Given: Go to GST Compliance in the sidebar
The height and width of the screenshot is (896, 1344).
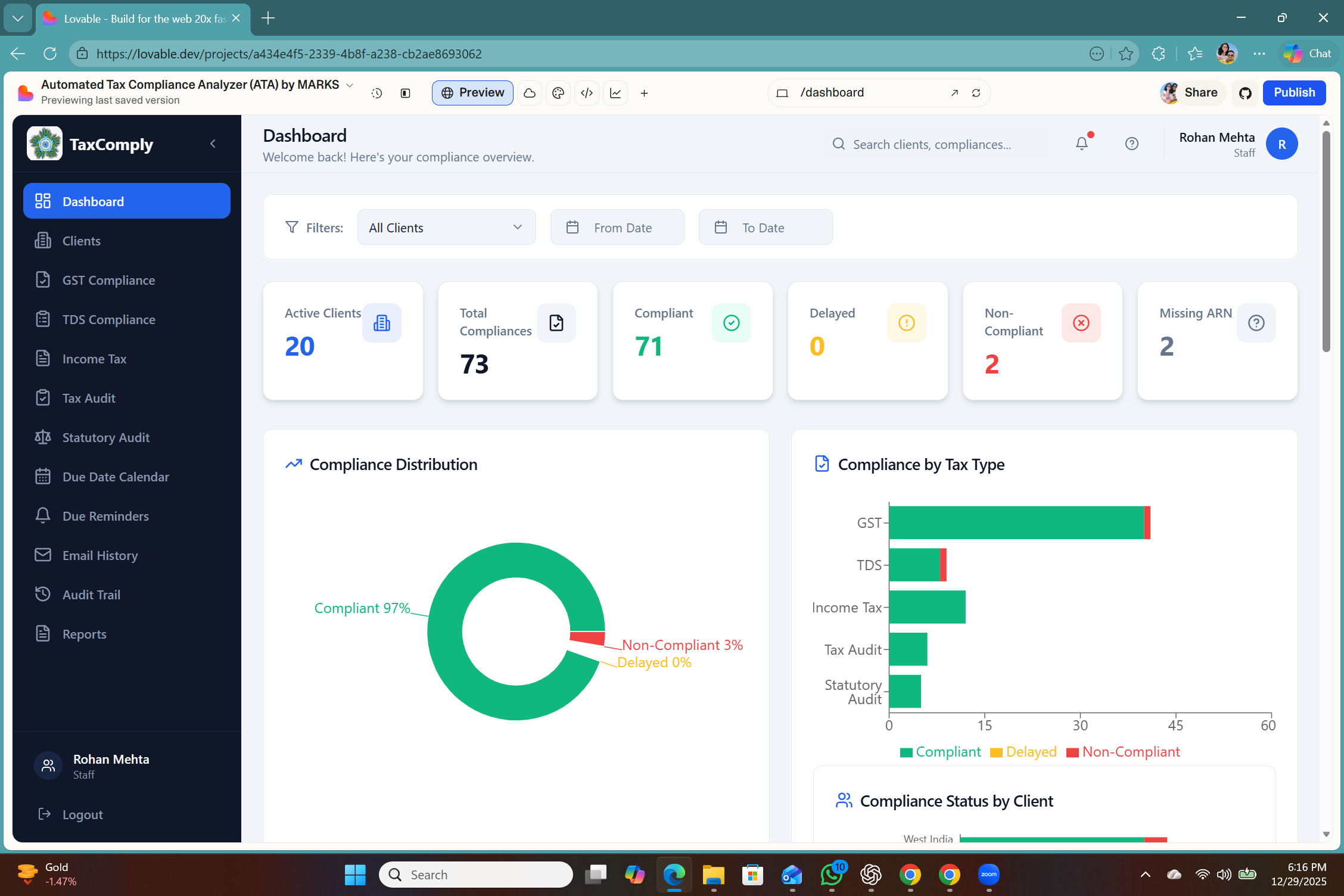Looking at the screenshot, I should 108,280.
